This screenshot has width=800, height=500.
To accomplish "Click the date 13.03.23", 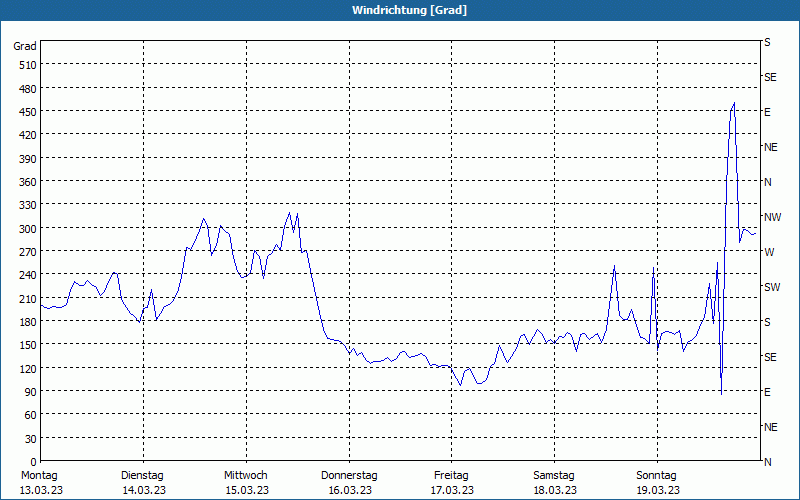I will (40, 490).
